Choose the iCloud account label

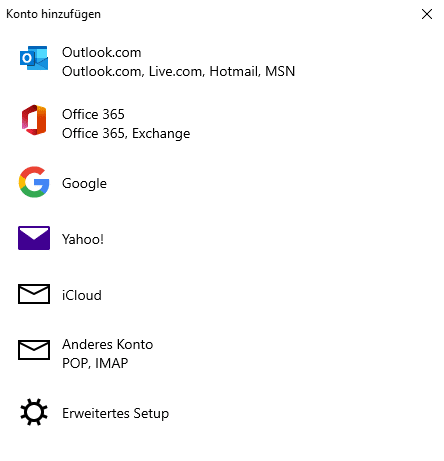pos(82,295)
